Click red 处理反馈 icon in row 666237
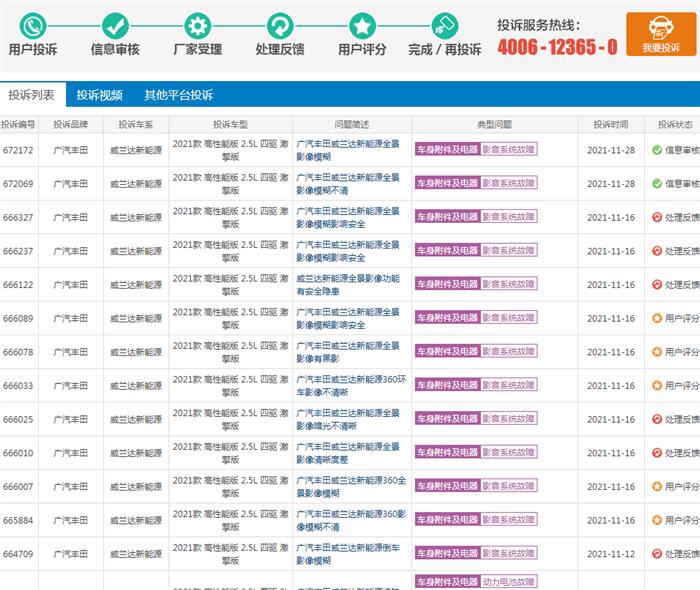 [x=657, y=251]
